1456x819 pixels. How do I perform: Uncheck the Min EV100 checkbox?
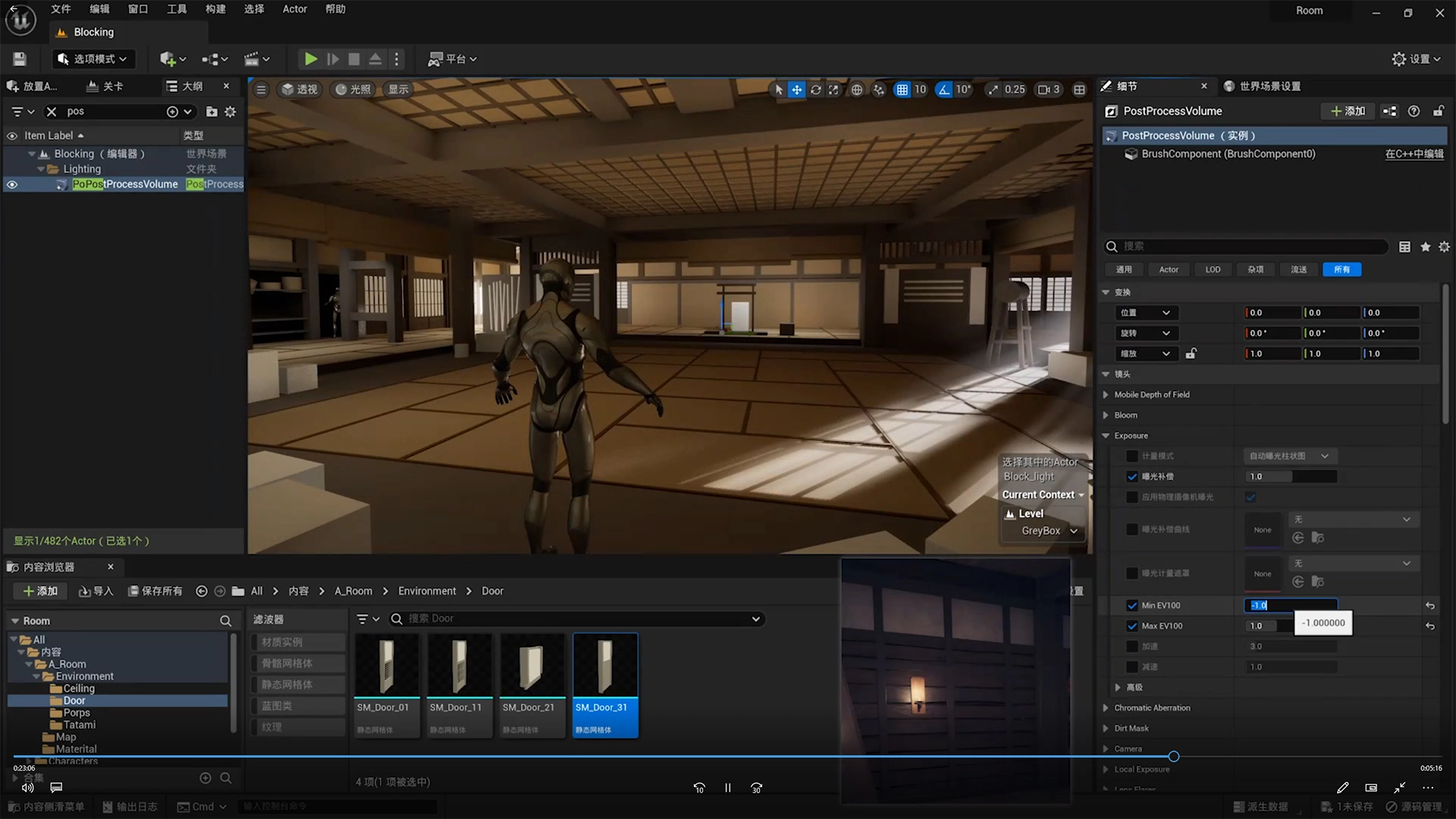[1132, 605]
